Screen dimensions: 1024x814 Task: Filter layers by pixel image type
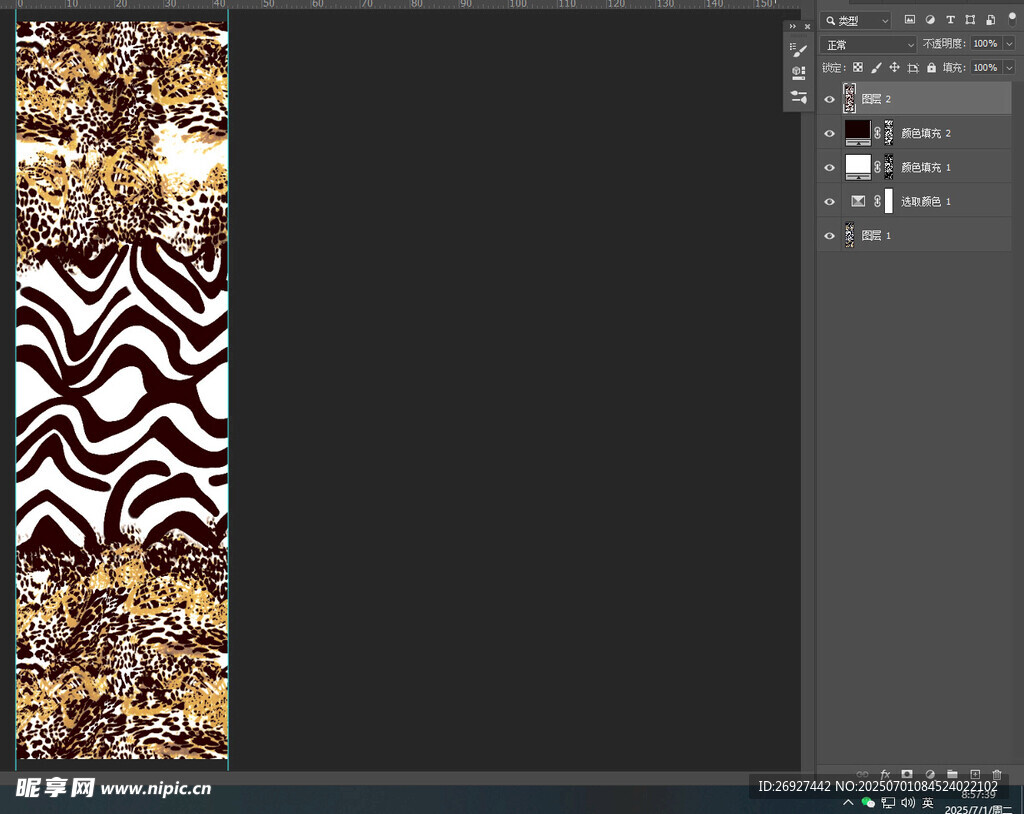pyautogui.click(x=910, y=20)
